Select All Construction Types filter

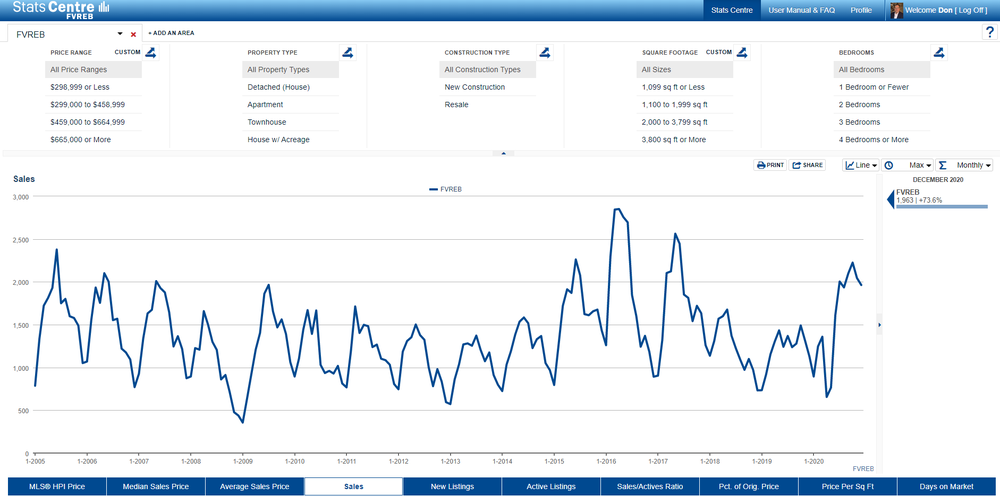tap(488, 69)
